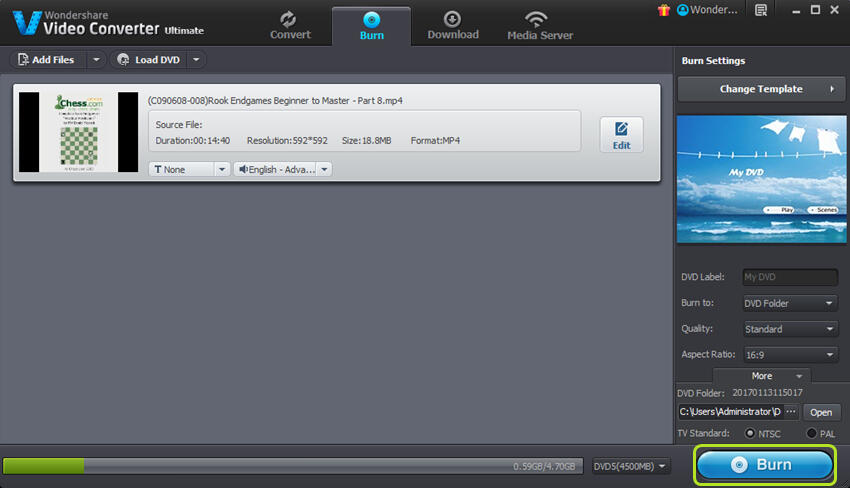Click the Wondershare V logo
The height and width of the screenshot is (488, 850).
pos(27,23)
